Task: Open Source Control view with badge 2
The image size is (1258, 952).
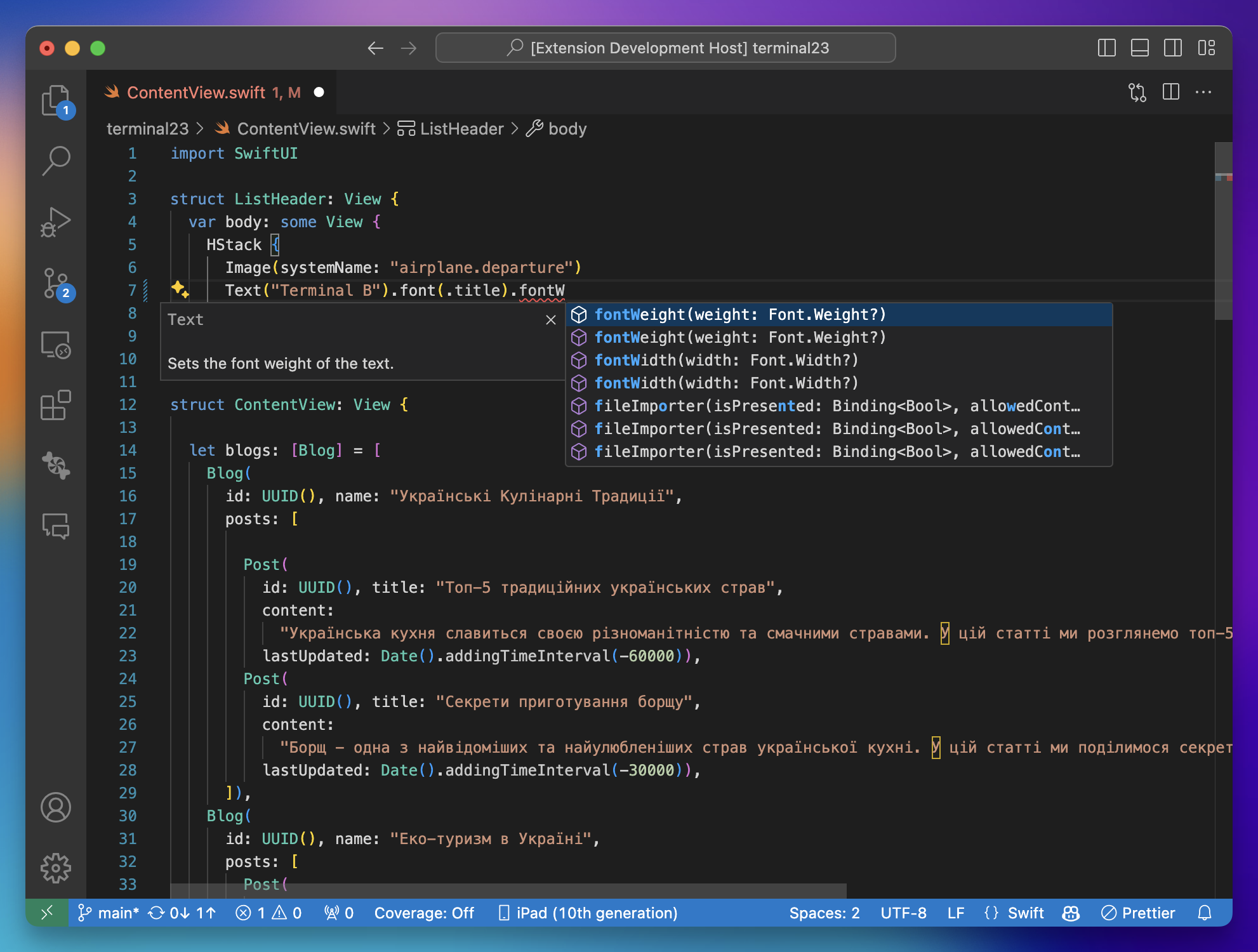Action: click(x=56, y=283)
